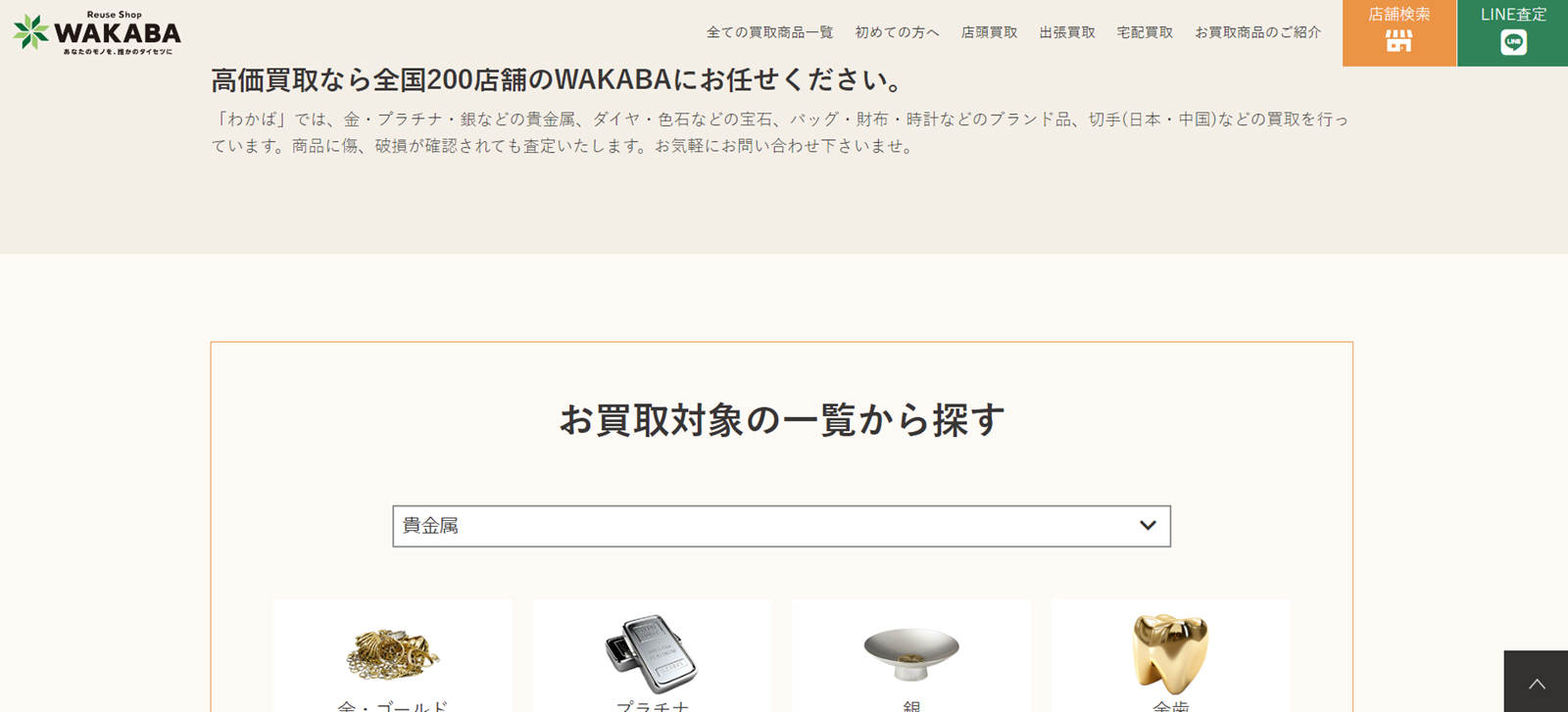1568x712 pixels.
Task: Click the プラチナ card label
Action: (x=652, y=706)
